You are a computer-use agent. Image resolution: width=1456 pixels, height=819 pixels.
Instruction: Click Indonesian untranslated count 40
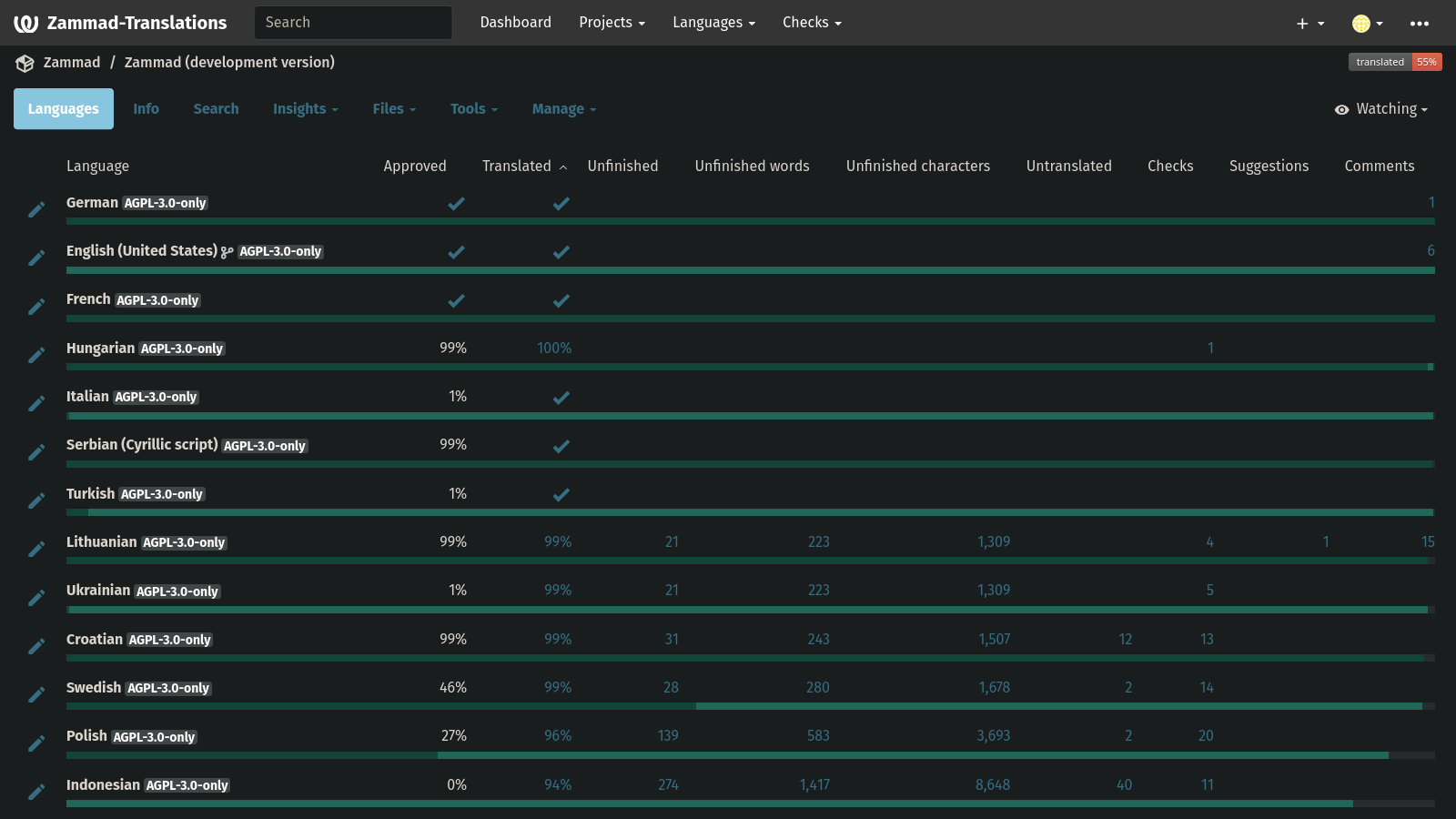[x=1124, y=784]
